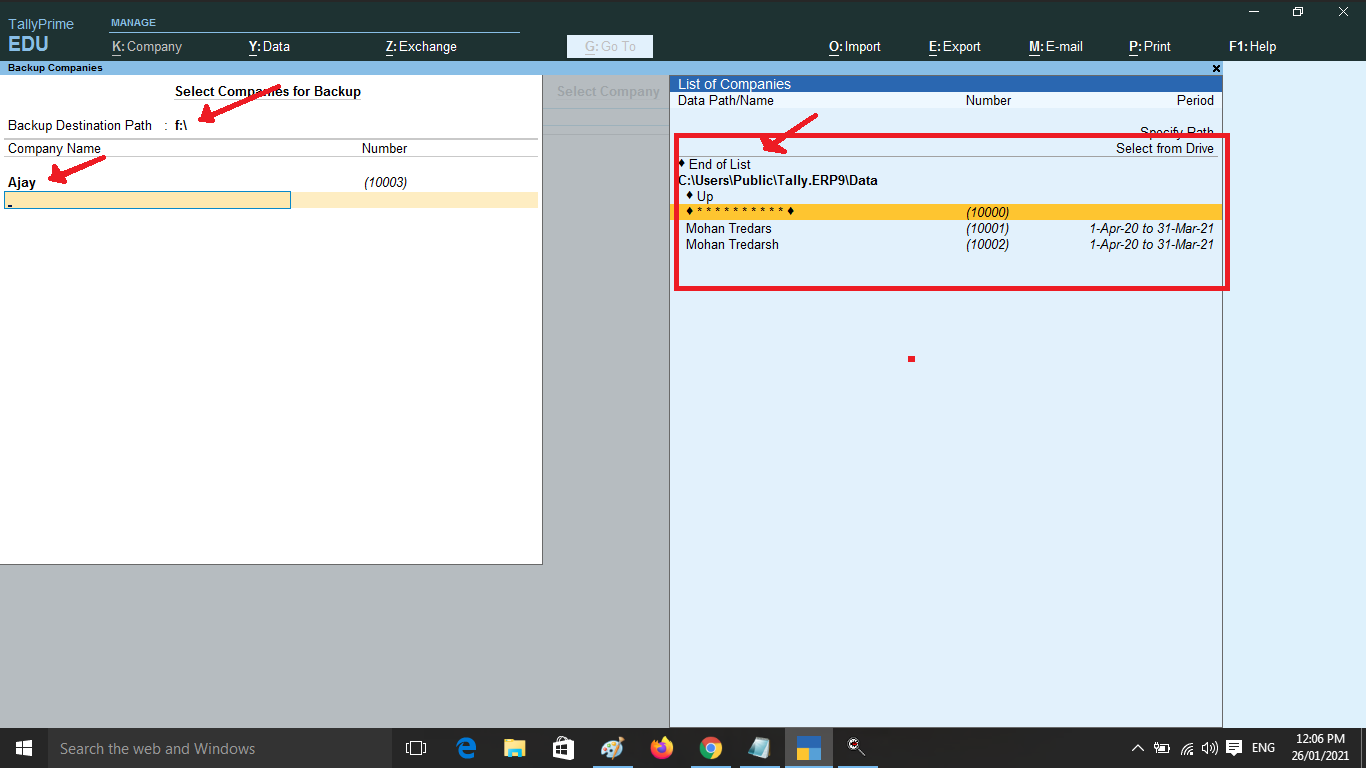Click the volume tray icon
1366x768 pixels.
[1210, 748]
